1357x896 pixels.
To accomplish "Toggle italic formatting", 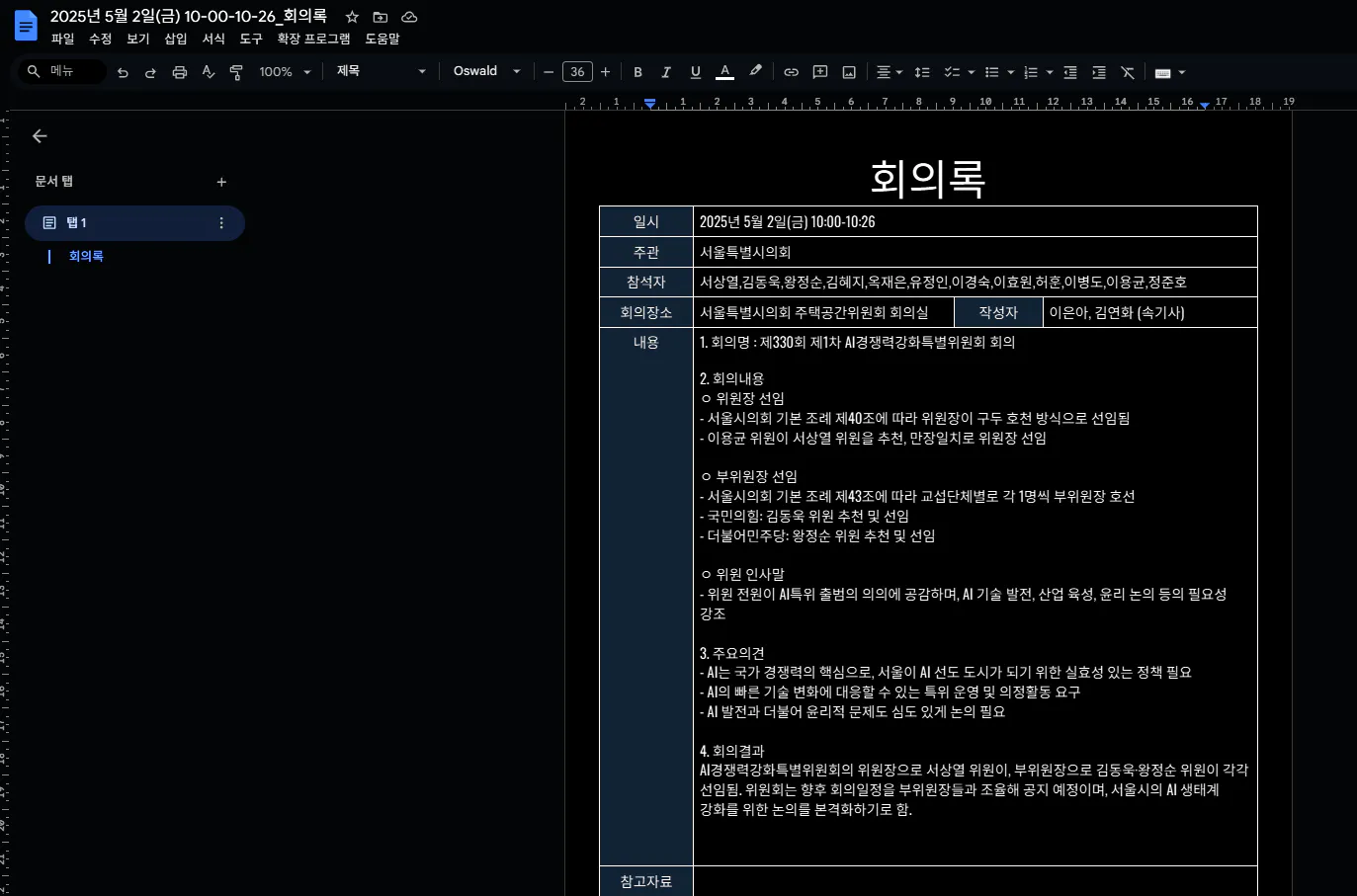I will (x=666, y=71).
